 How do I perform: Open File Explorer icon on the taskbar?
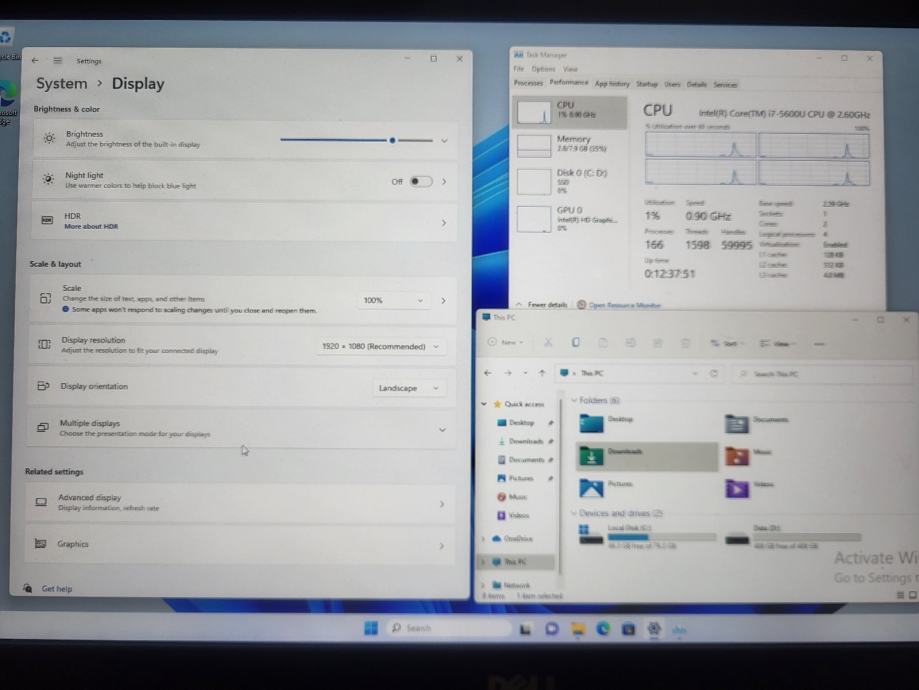[x=578, y=629]
